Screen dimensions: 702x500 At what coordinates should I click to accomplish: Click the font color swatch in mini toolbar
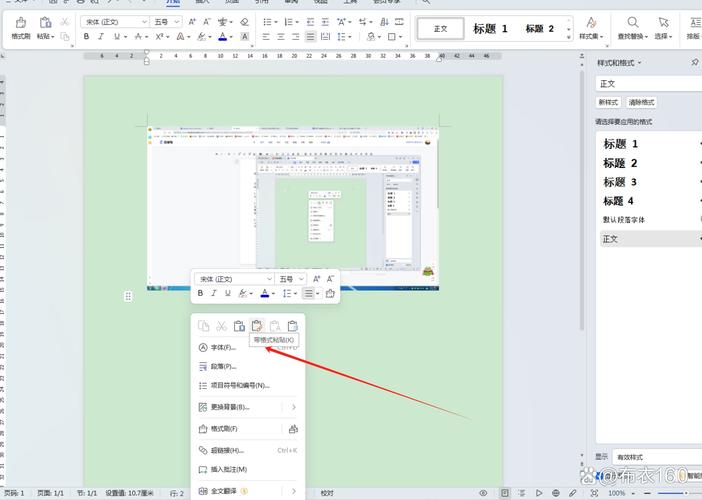(265, 294)
